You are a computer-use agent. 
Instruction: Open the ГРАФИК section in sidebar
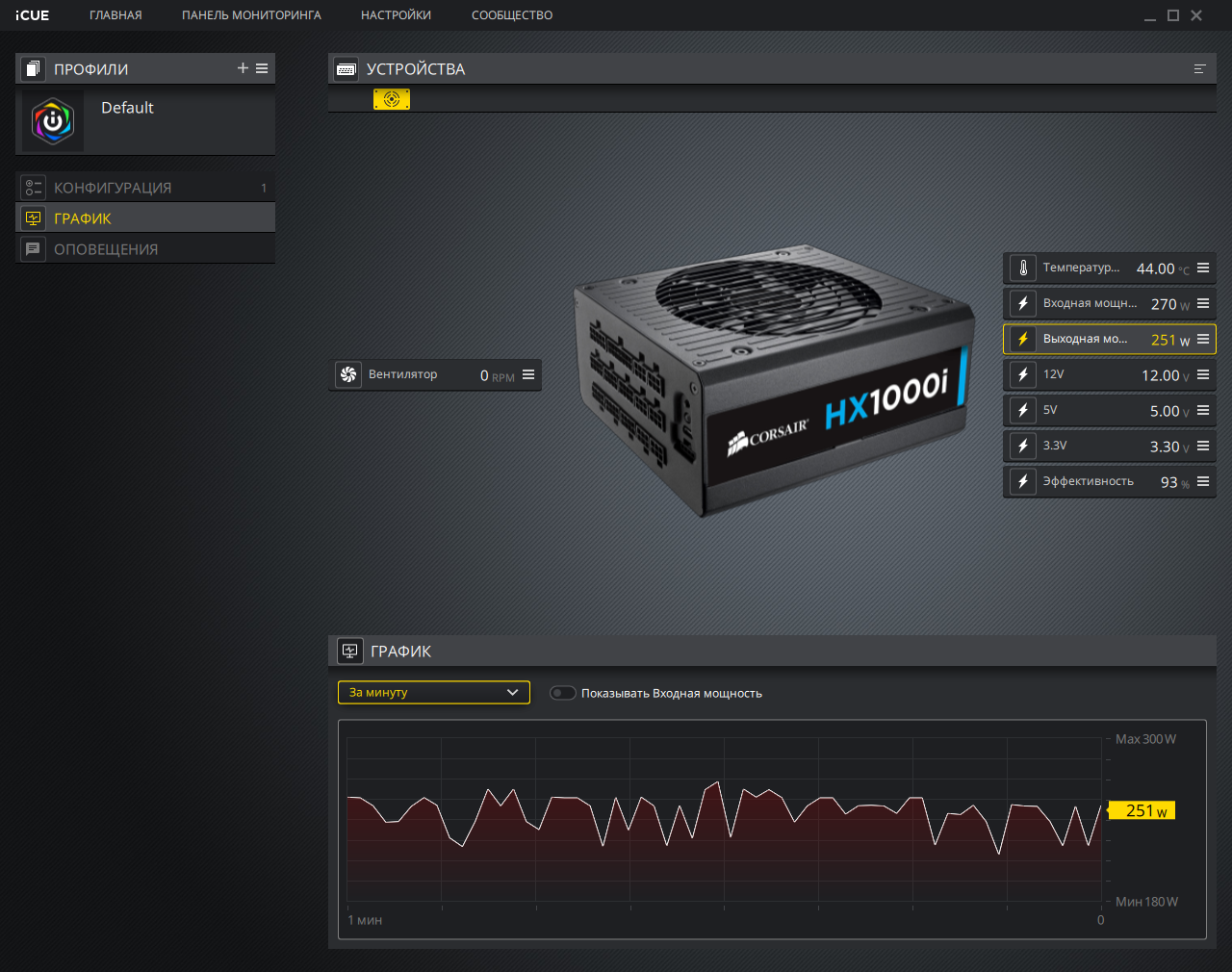pos(145,218)
